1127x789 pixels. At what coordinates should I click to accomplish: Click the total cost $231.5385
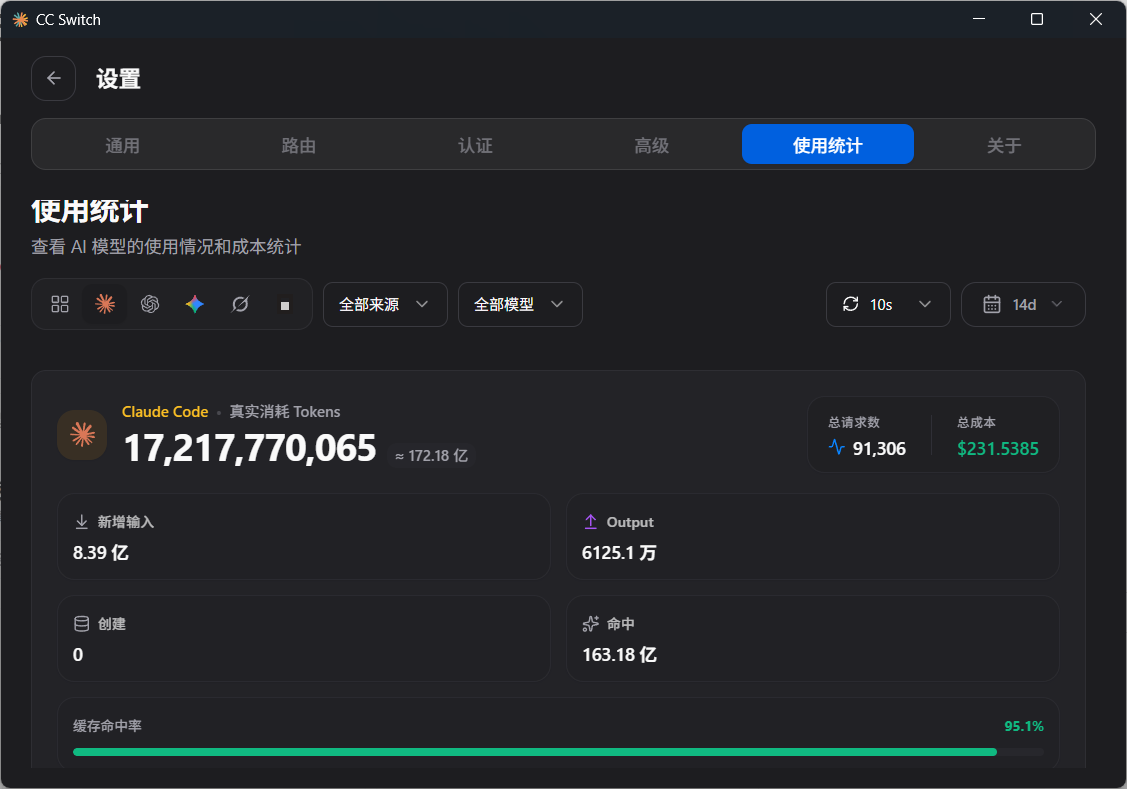tap(998, 448)
